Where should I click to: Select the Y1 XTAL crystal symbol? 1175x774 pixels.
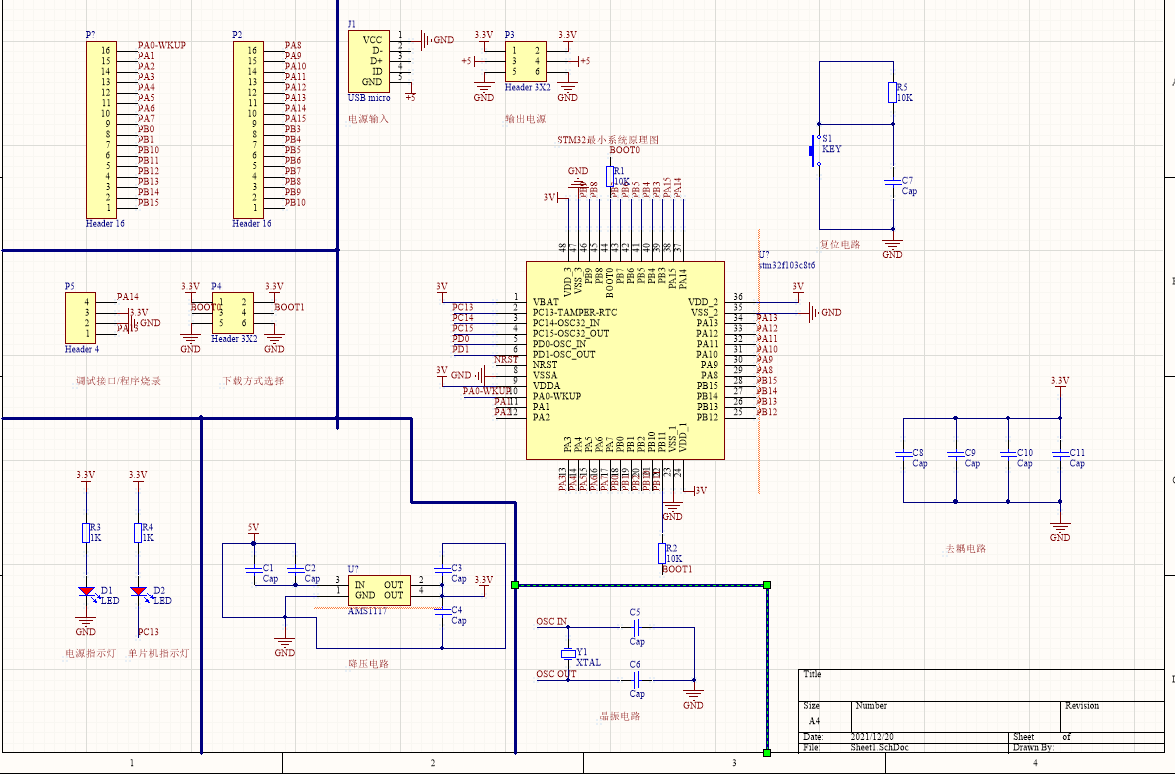pyautogui.click(x=568, y=654)
